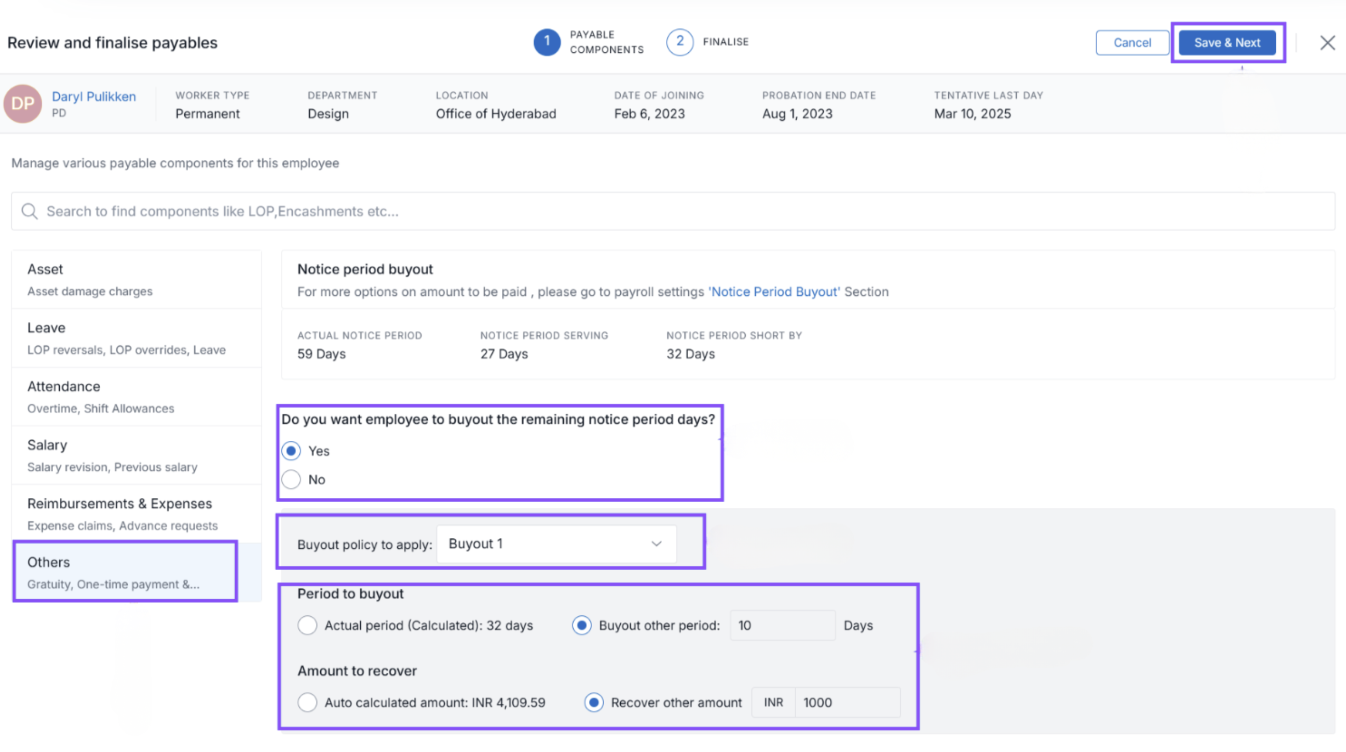Select Recover other amount option
Screen dimensions: 1346x752
point(594,703)
